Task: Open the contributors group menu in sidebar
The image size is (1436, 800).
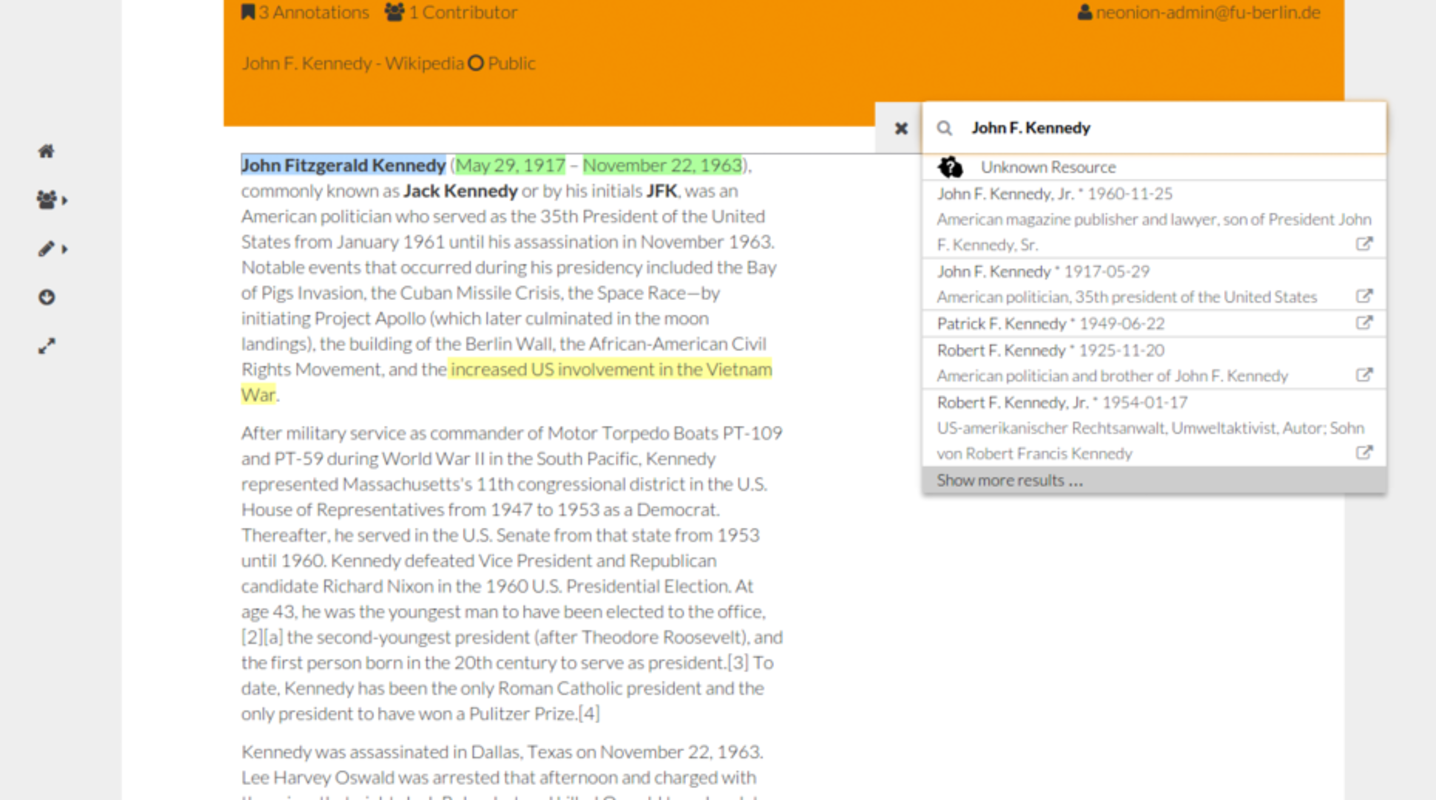Action: pos(50,200)
